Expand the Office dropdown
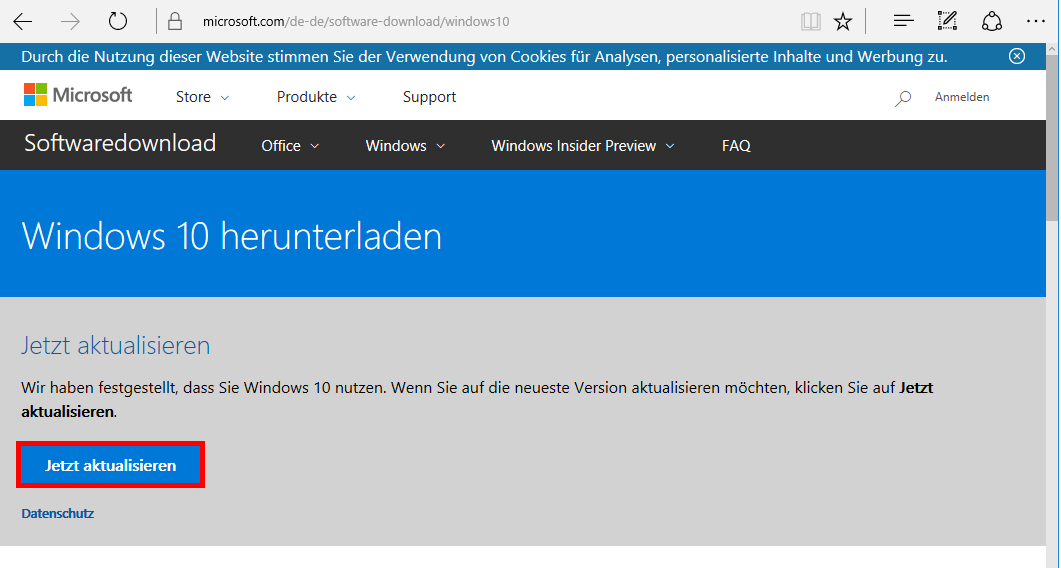The image size is (1061, 568). coord(290,146)
